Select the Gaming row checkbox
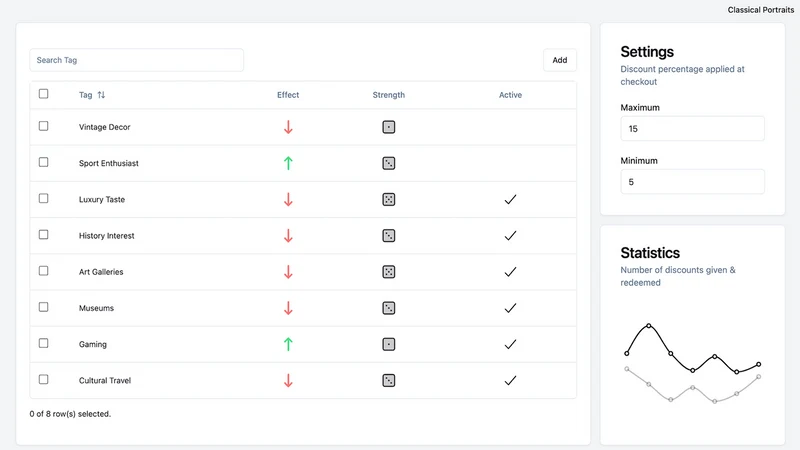This screenshot has height=450, width=800. coord(43,343)
